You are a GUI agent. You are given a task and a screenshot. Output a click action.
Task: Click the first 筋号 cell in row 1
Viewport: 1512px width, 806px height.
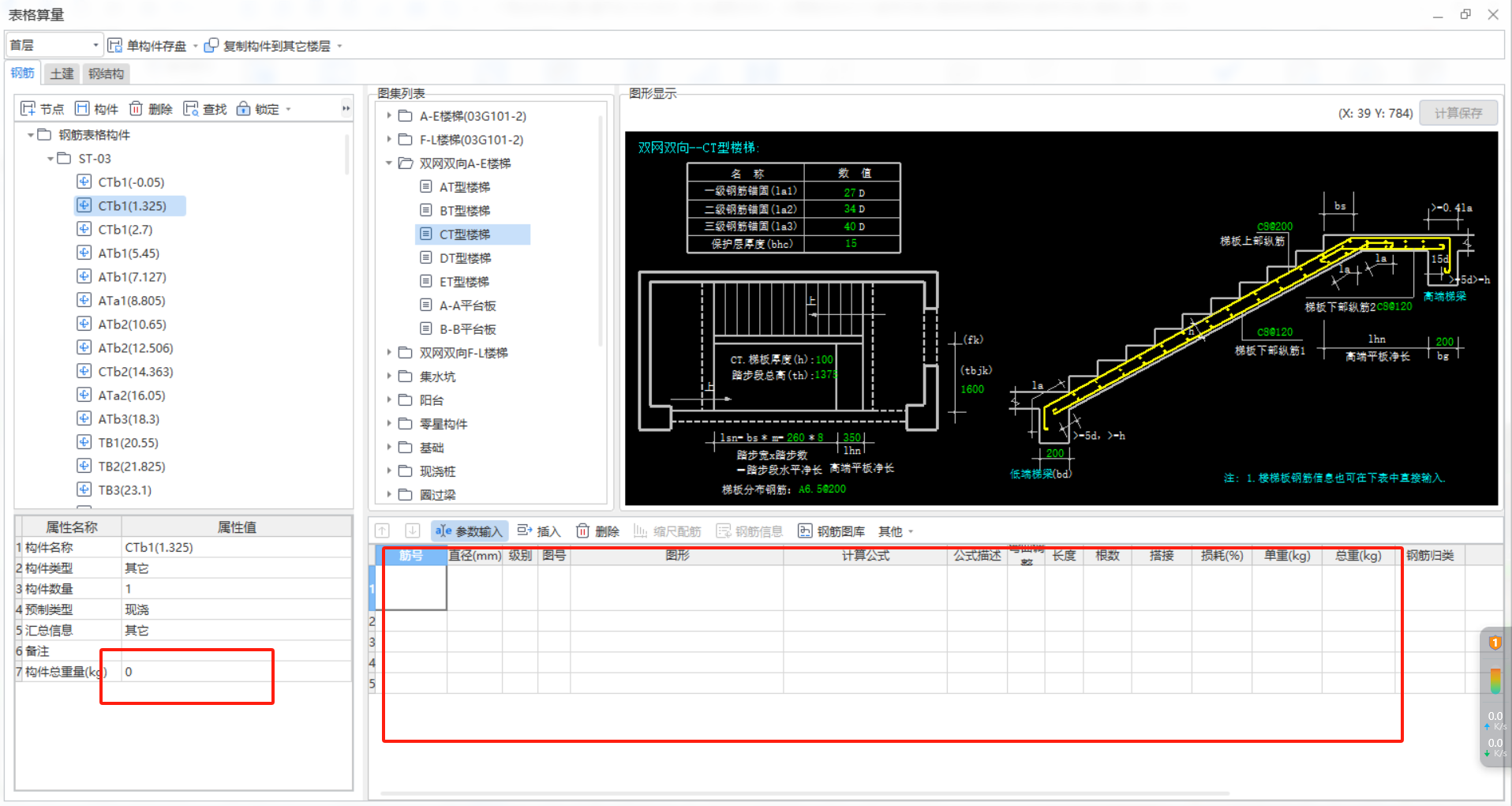[x=411, y=588]
